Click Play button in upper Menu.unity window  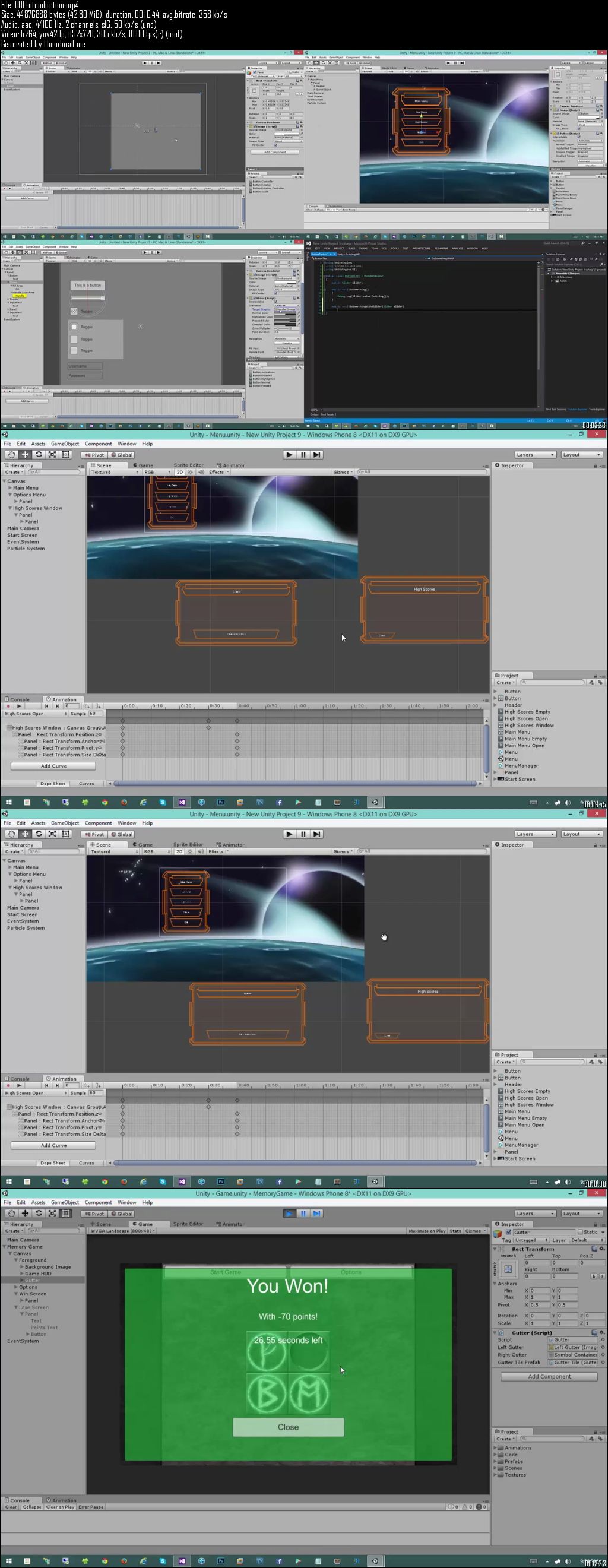[290, 455]
